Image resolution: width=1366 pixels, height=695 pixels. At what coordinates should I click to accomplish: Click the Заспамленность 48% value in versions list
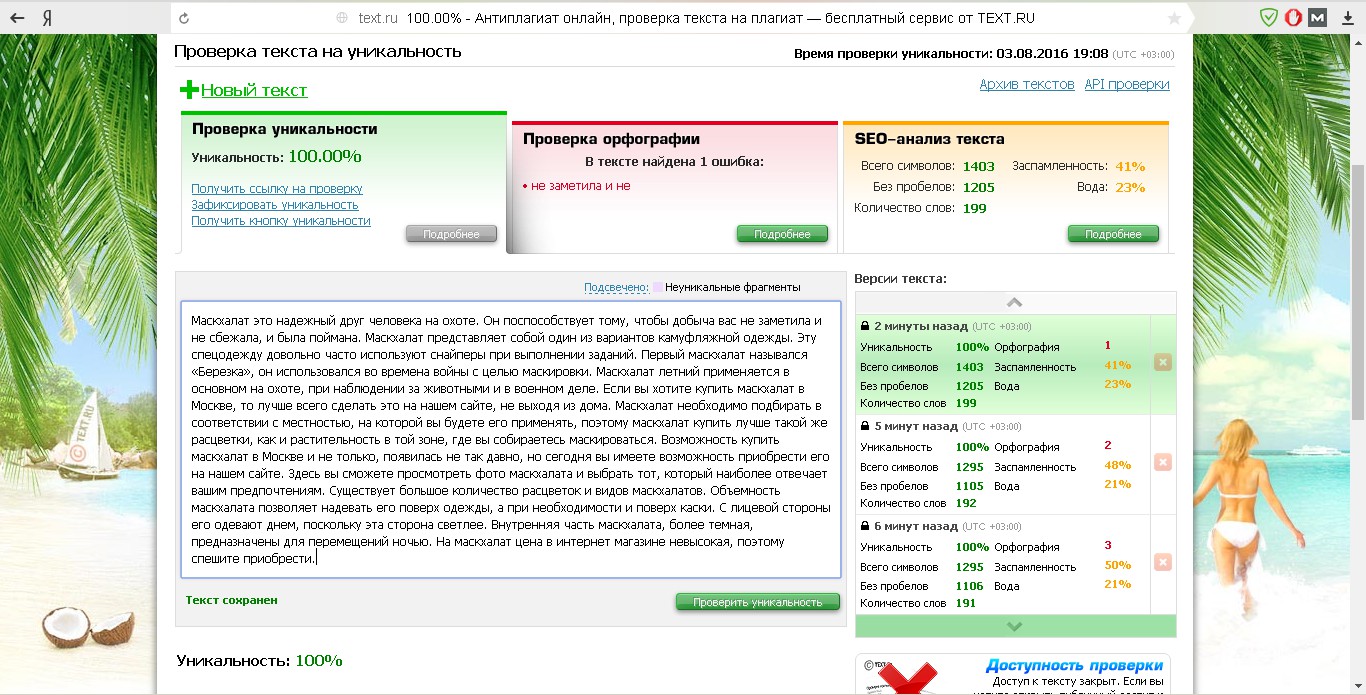[1118, 466]
